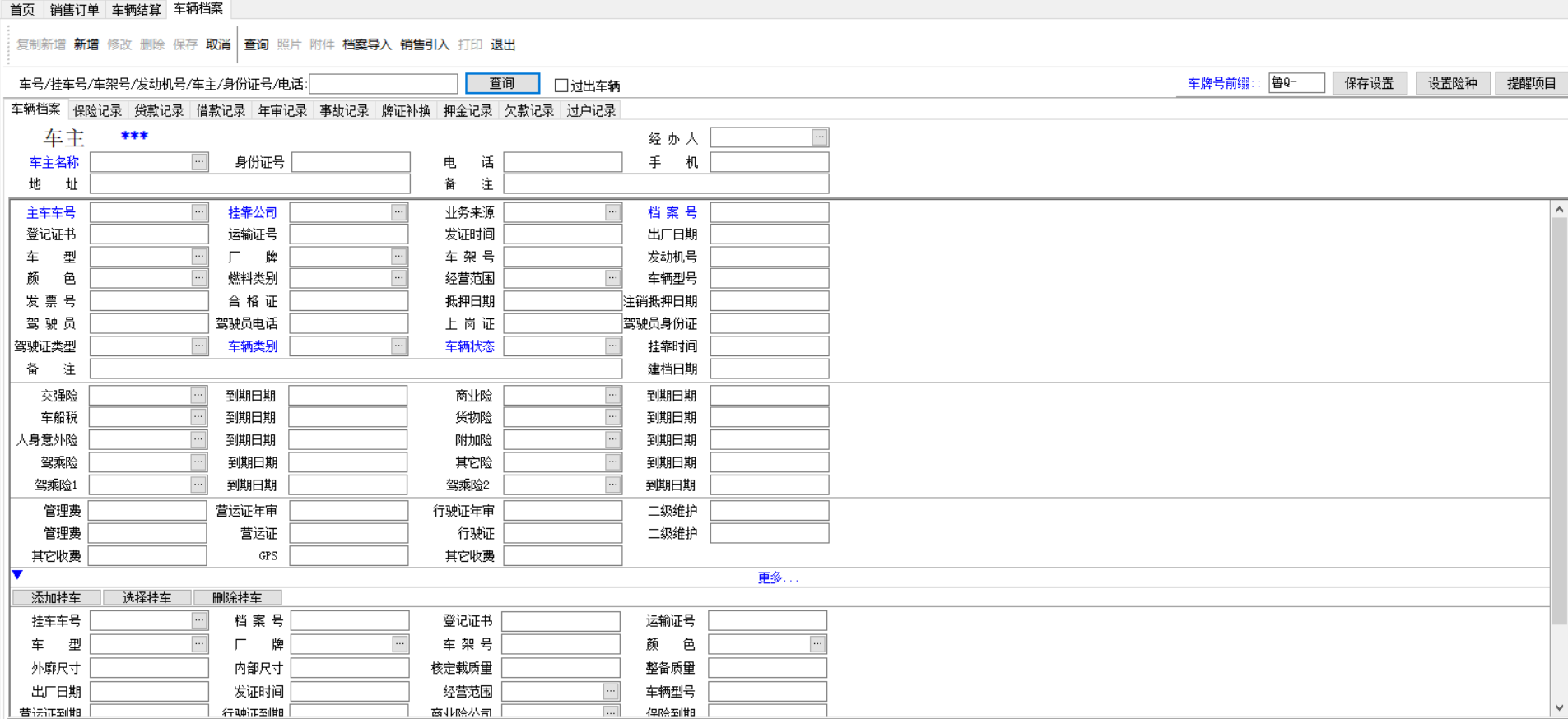Viewport: 1568px width, 719px height.
Task: Collapse section with the blue triangle arrow
Action: [17, 575]
